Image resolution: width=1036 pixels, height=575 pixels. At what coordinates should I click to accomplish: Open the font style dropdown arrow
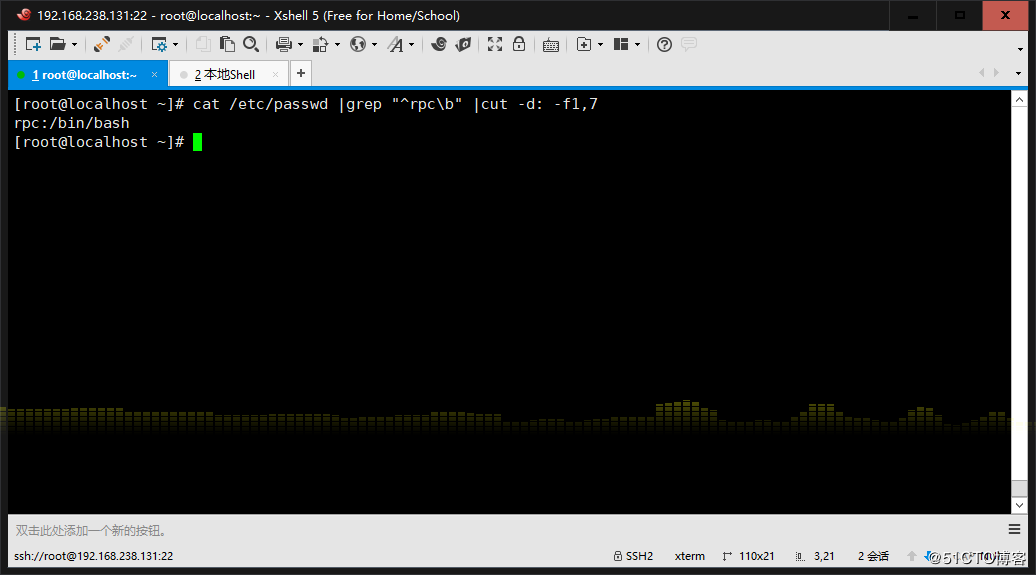[x=411, y=44]
